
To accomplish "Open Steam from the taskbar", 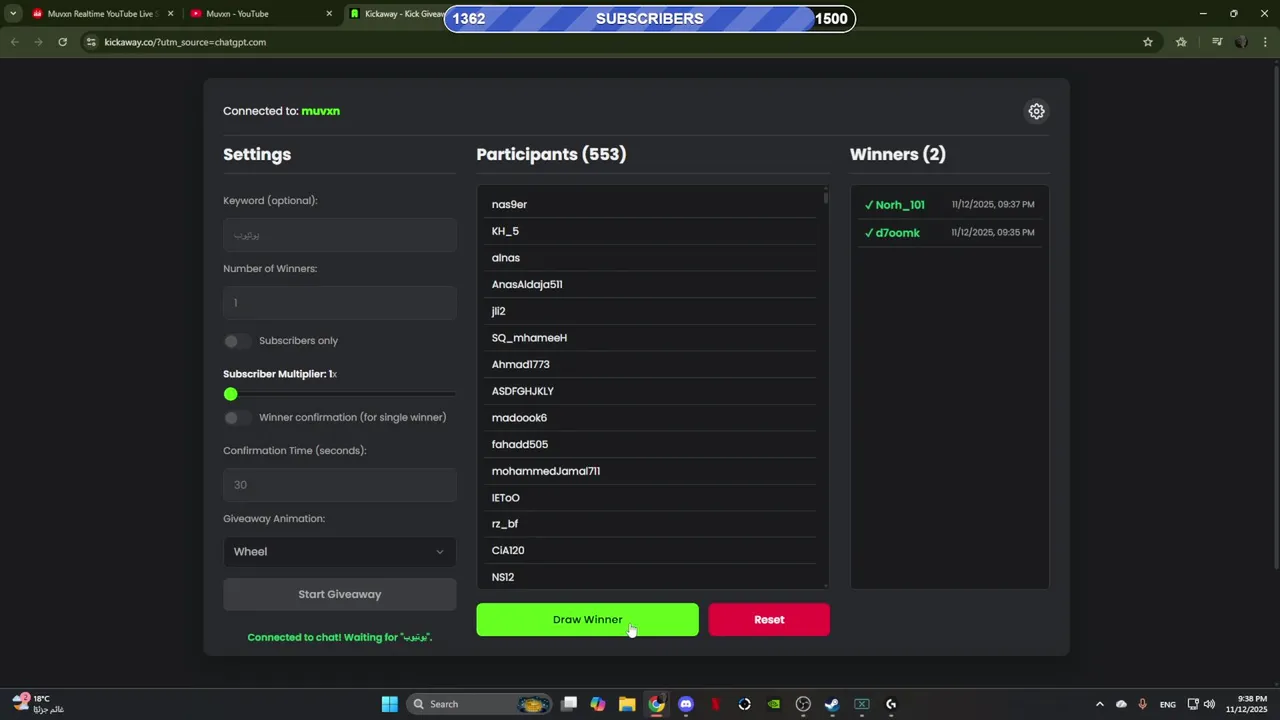I will tap(832, 704).
